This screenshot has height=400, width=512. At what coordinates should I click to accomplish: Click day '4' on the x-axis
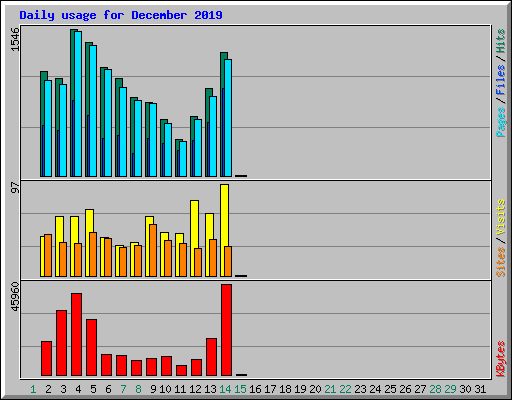(x=78, y=389)
